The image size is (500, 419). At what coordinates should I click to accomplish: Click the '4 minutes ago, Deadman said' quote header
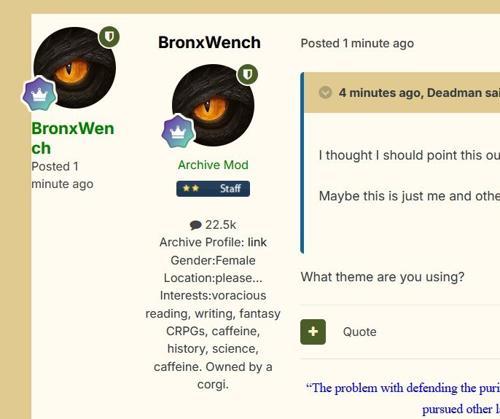(419, 93)
